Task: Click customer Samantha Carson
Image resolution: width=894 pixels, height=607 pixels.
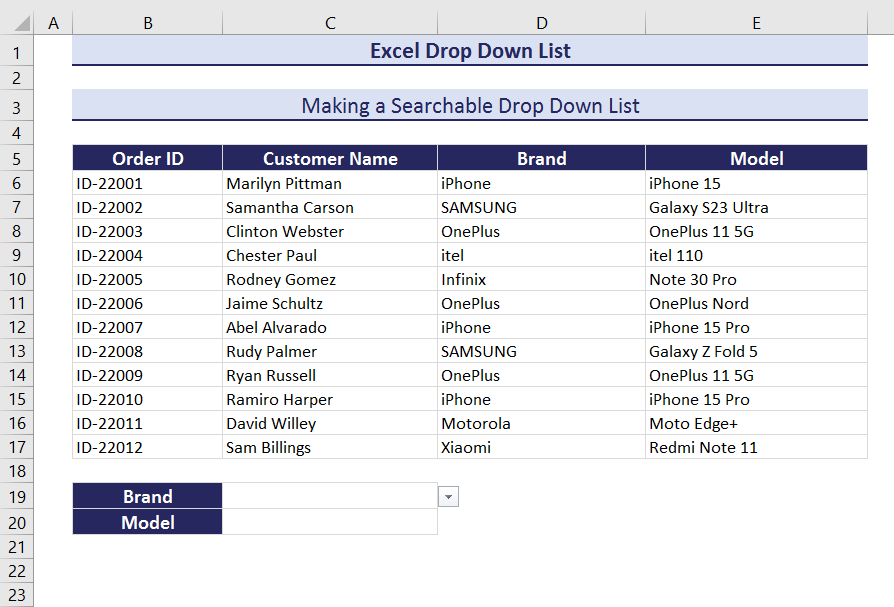Action: point(330,207)
